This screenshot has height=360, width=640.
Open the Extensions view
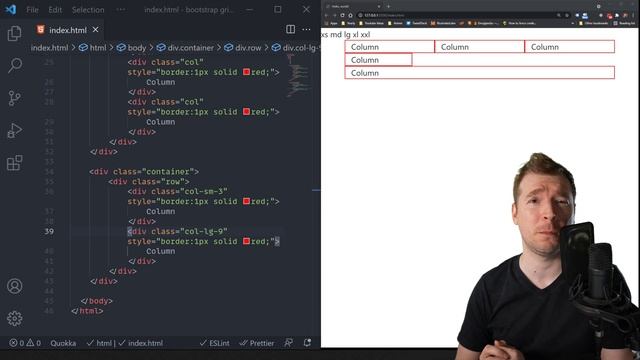point(15,163)
